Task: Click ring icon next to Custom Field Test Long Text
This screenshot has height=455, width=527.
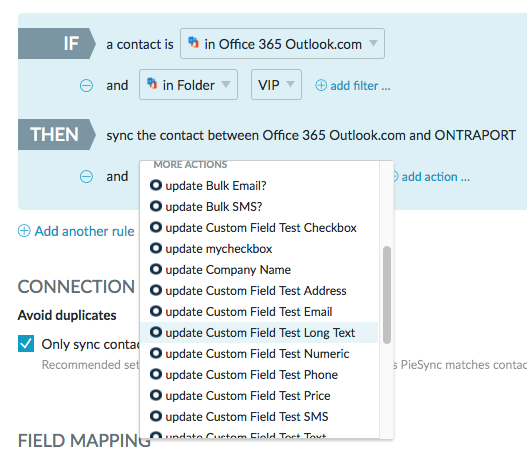Action: (x=156, y=332)
